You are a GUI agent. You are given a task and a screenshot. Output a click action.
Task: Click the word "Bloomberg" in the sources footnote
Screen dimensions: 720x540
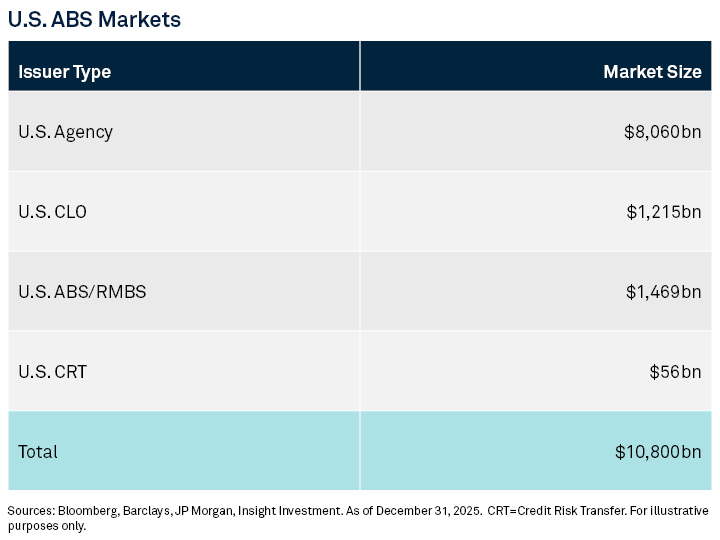(x=85, y=511)
